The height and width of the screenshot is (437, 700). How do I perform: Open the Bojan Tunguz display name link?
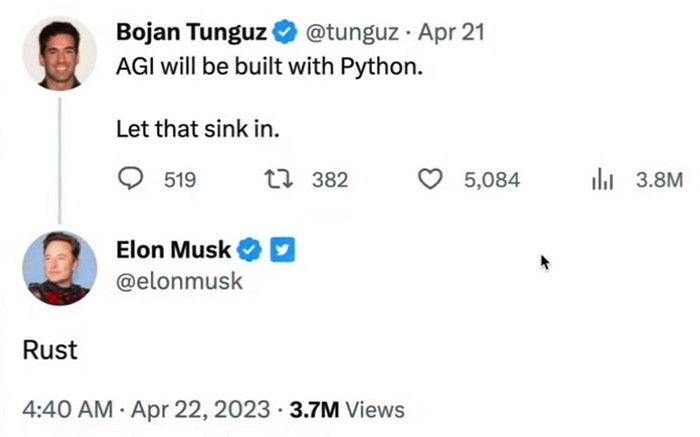[x=192, y=33]
